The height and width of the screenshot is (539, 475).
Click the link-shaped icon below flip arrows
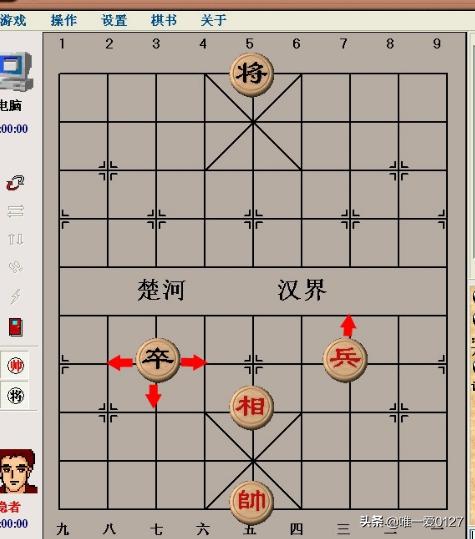coord(15,266)
